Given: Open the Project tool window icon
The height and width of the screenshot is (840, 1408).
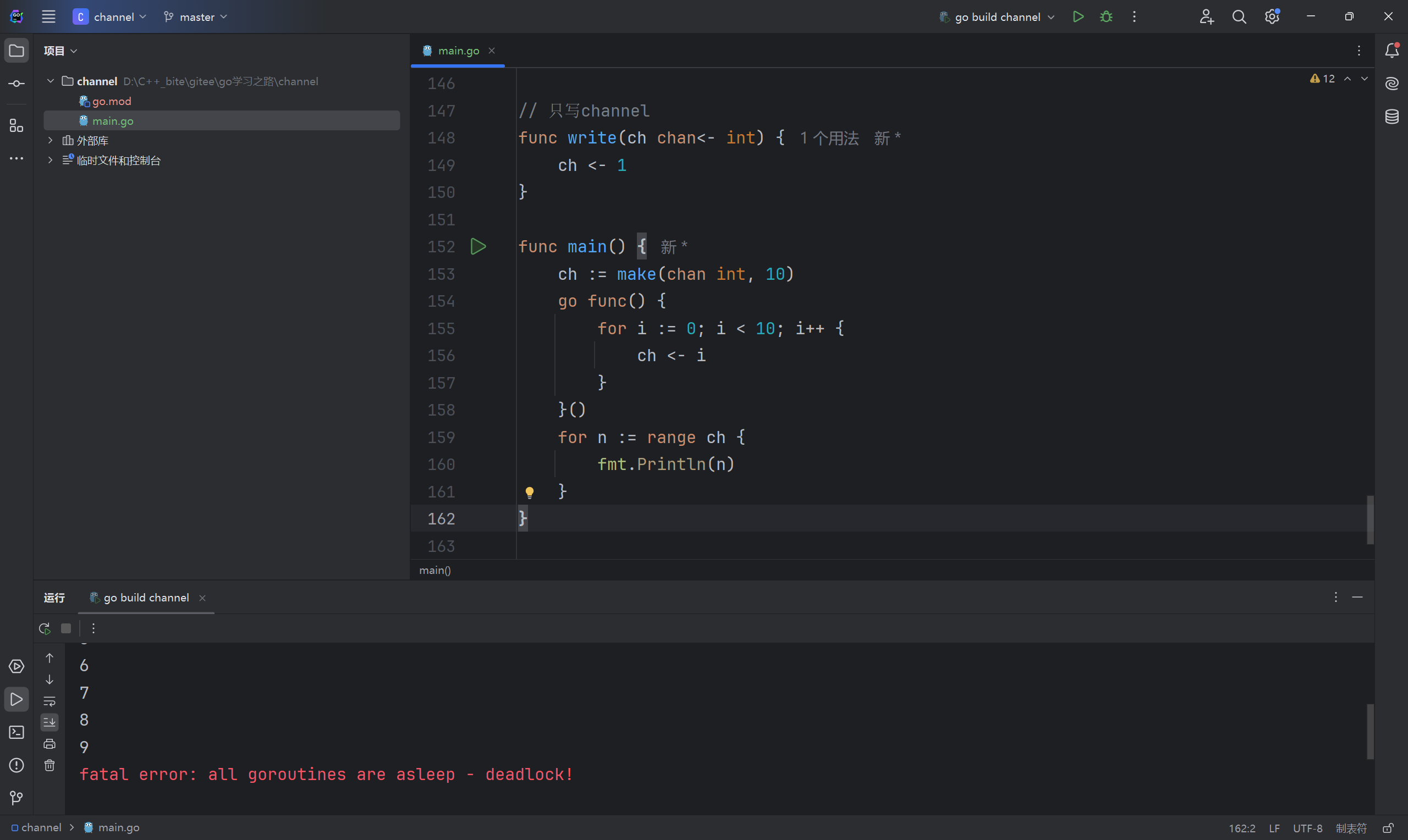Looking at the screenshot, I should [x=16, y=51].
